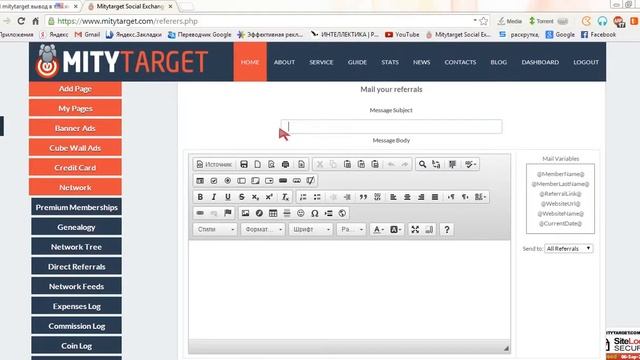Open the Set Language dropdown in editor
The image size is (640, 360).
point(480,197)
